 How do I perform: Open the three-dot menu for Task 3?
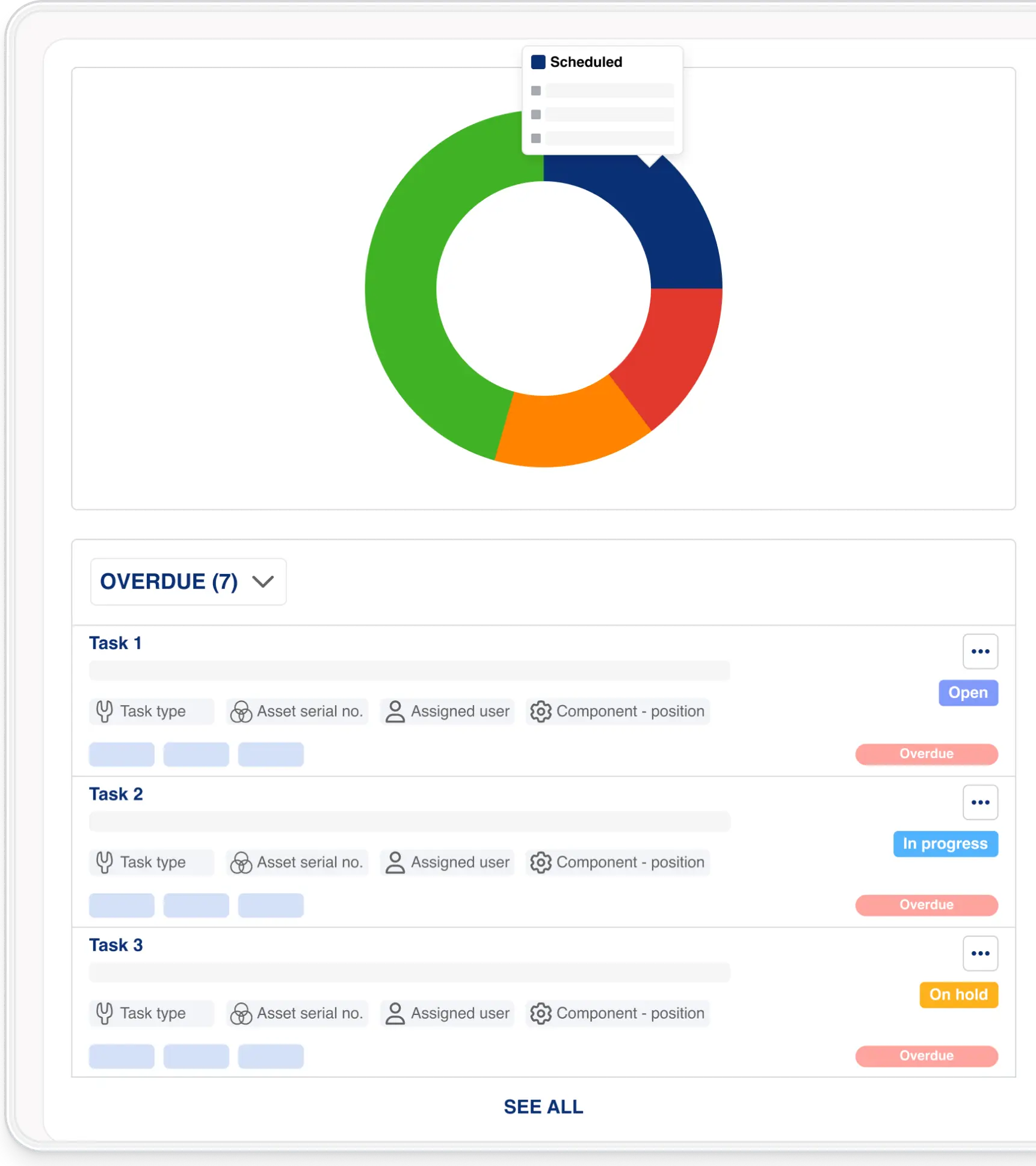click(x=980, y=954)
